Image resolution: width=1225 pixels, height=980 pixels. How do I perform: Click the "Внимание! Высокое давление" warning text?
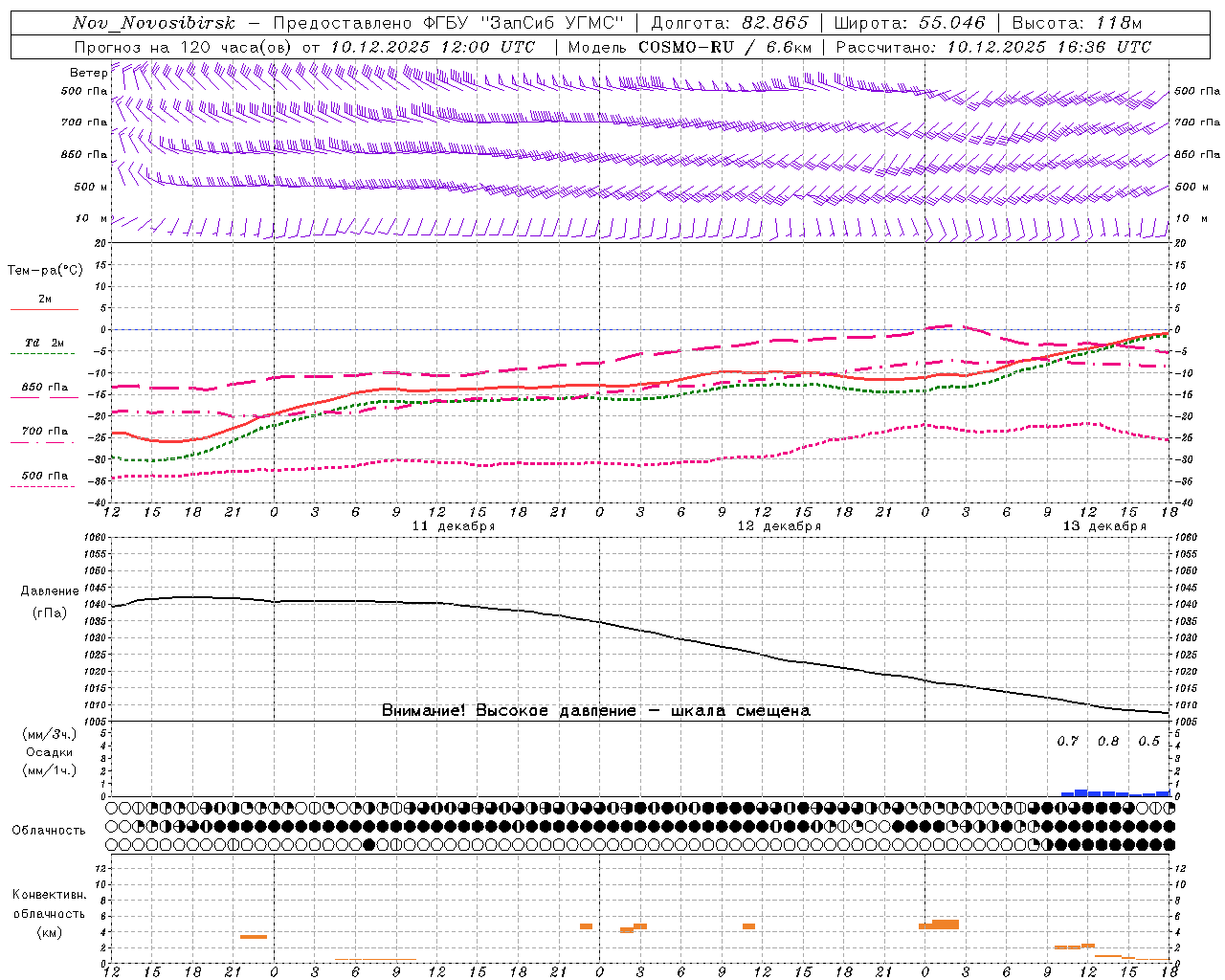point(508,711)
